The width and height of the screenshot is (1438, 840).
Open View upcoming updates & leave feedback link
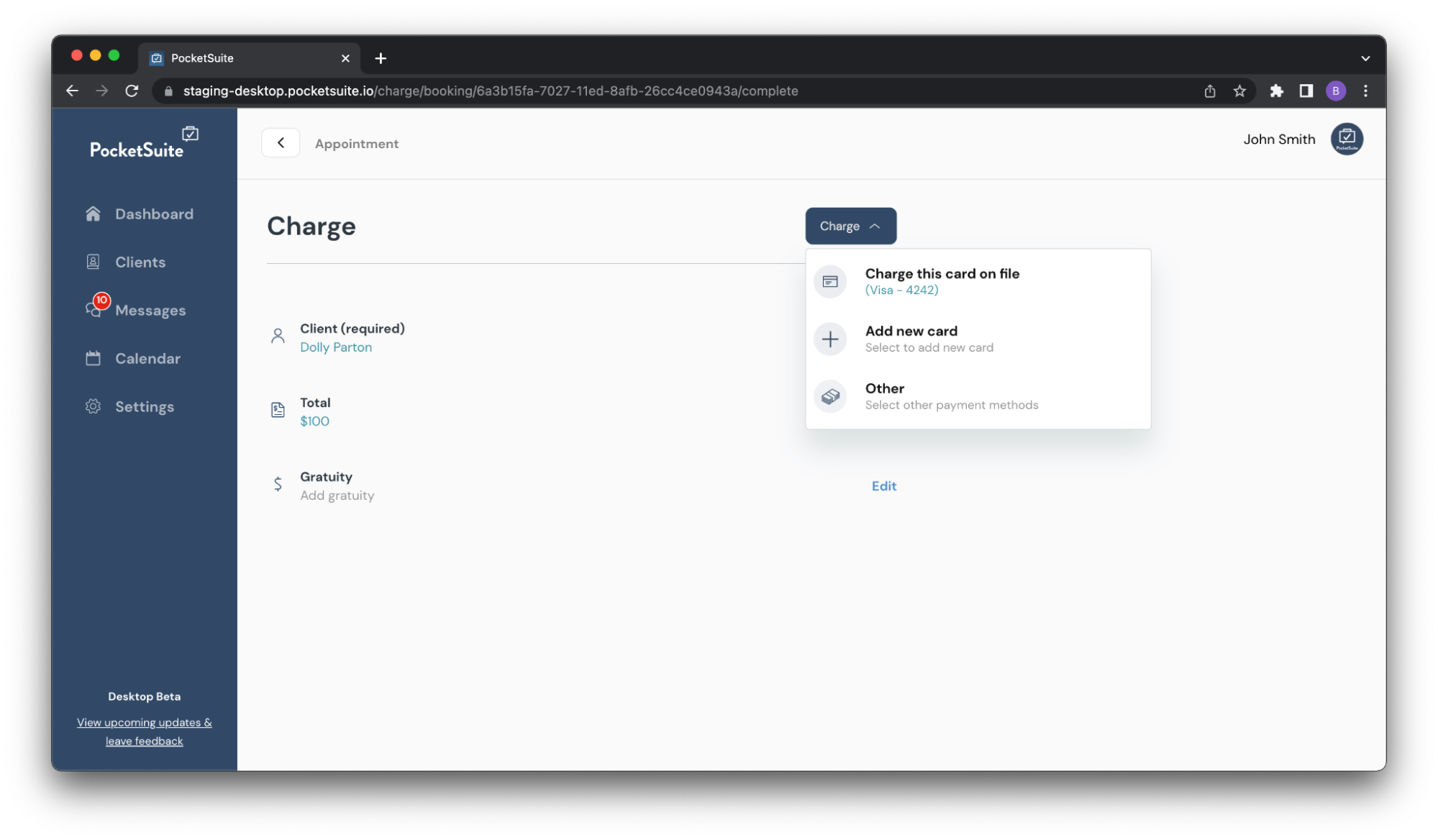click(x=144, y=731)
